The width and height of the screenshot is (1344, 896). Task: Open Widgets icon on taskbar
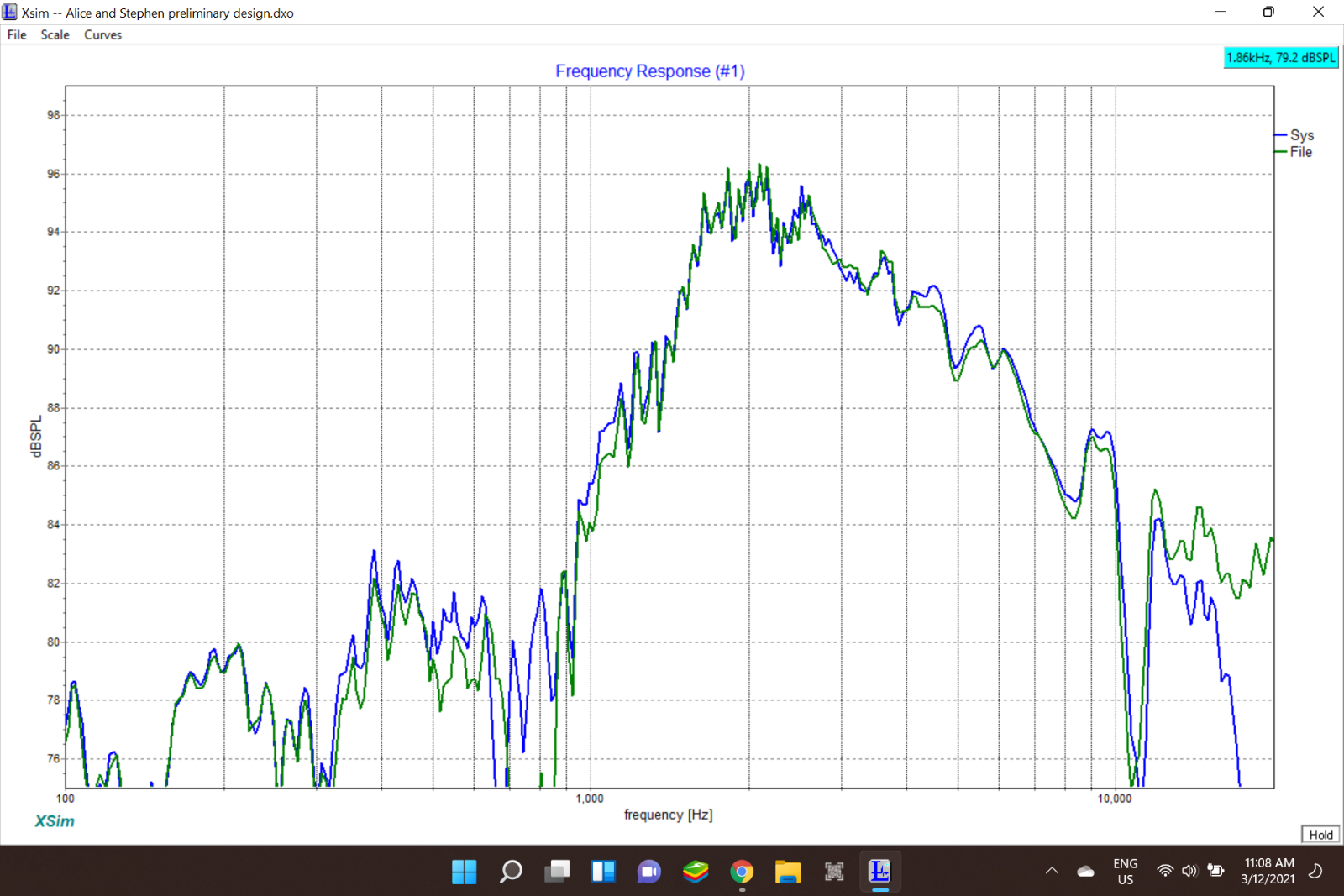[x=603, y=872]
